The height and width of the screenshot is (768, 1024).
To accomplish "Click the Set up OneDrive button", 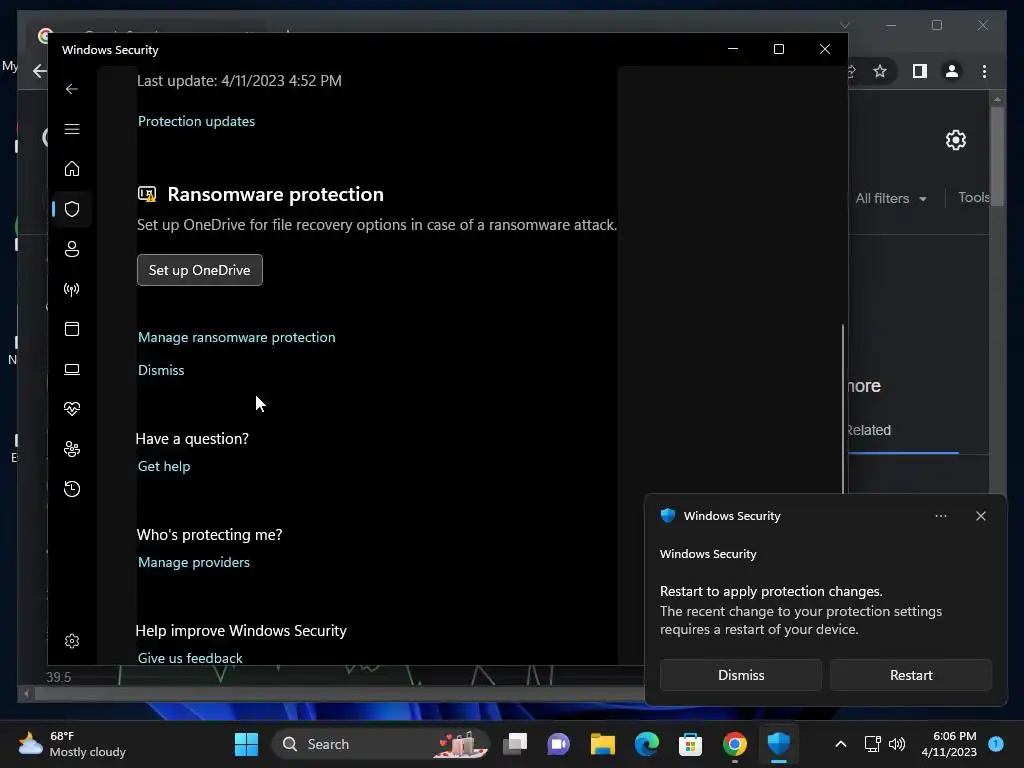I will [200, 270].
